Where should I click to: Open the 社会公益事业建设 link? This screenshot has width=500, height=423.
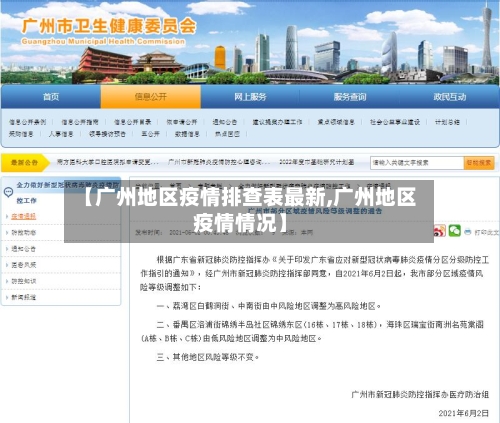point(395,122)
